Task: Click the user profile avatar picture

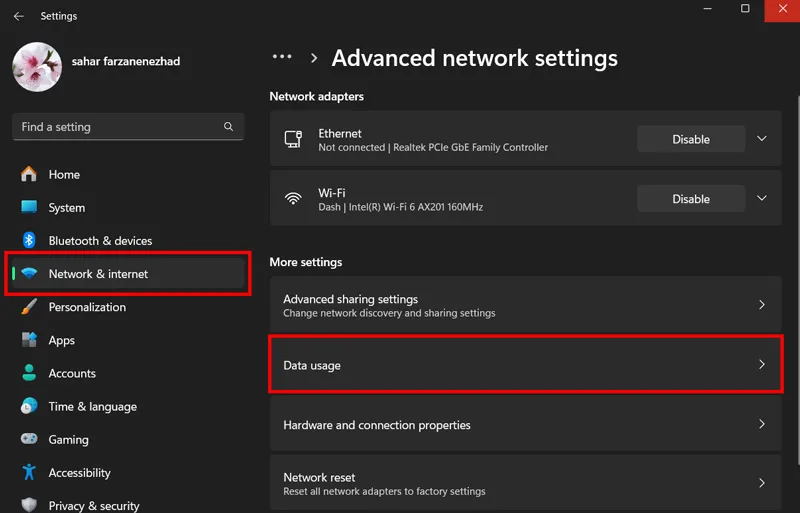Action: pos(37,67)
